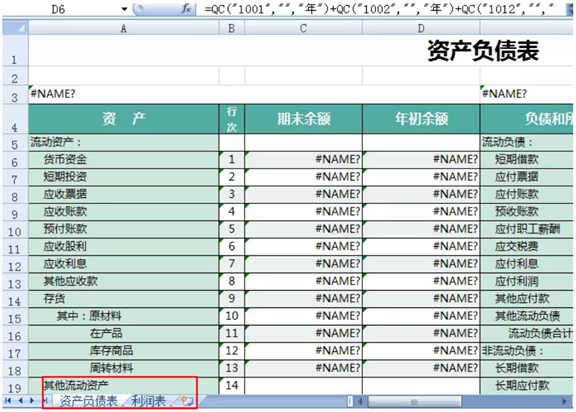Screen dimensions: 576x412
Task: Click next sheet navigation arrow
Action: (32, 401)
